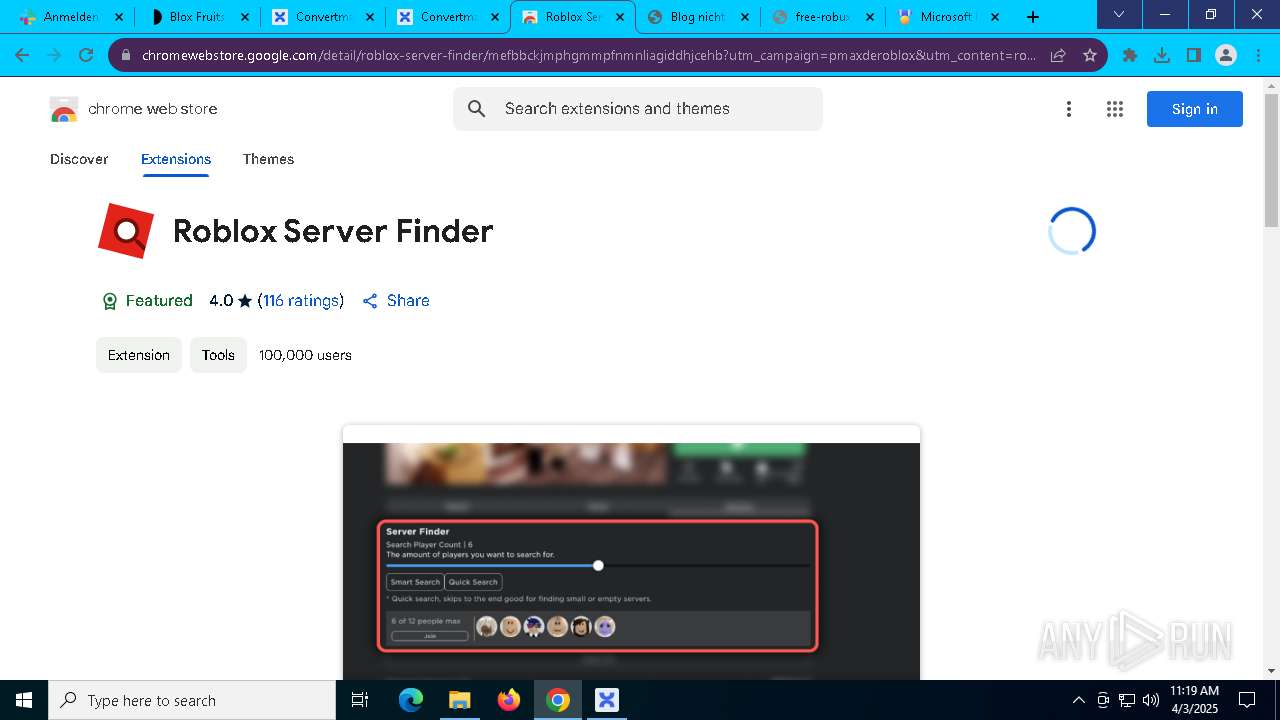Image resolution: width=1280 pixels, height=720 pixels.
Task: Share this page from address bar
Action: click(x=1058, y=55)
